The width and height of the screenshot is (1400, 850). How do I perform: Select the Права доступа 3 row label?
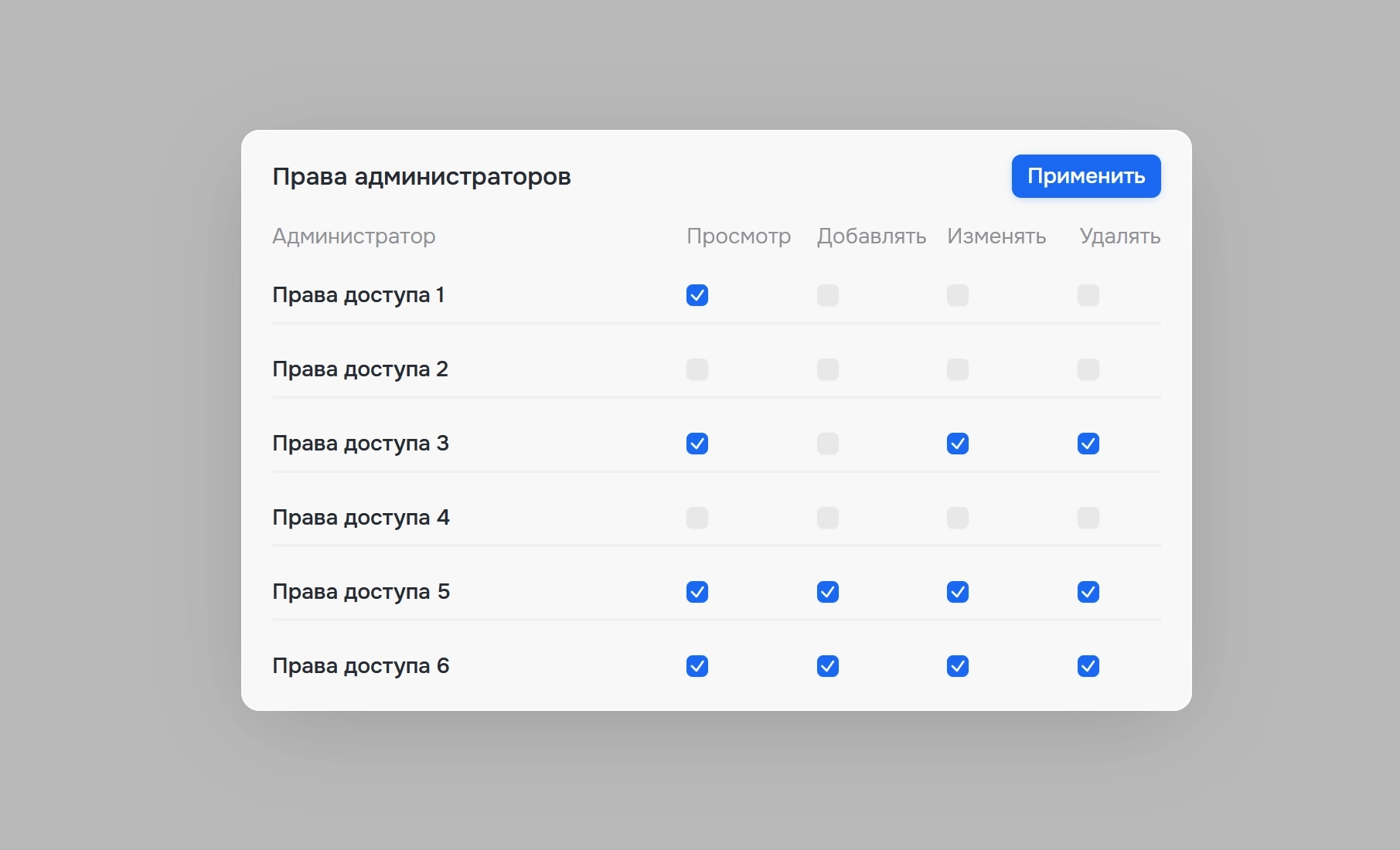(360, 444)
